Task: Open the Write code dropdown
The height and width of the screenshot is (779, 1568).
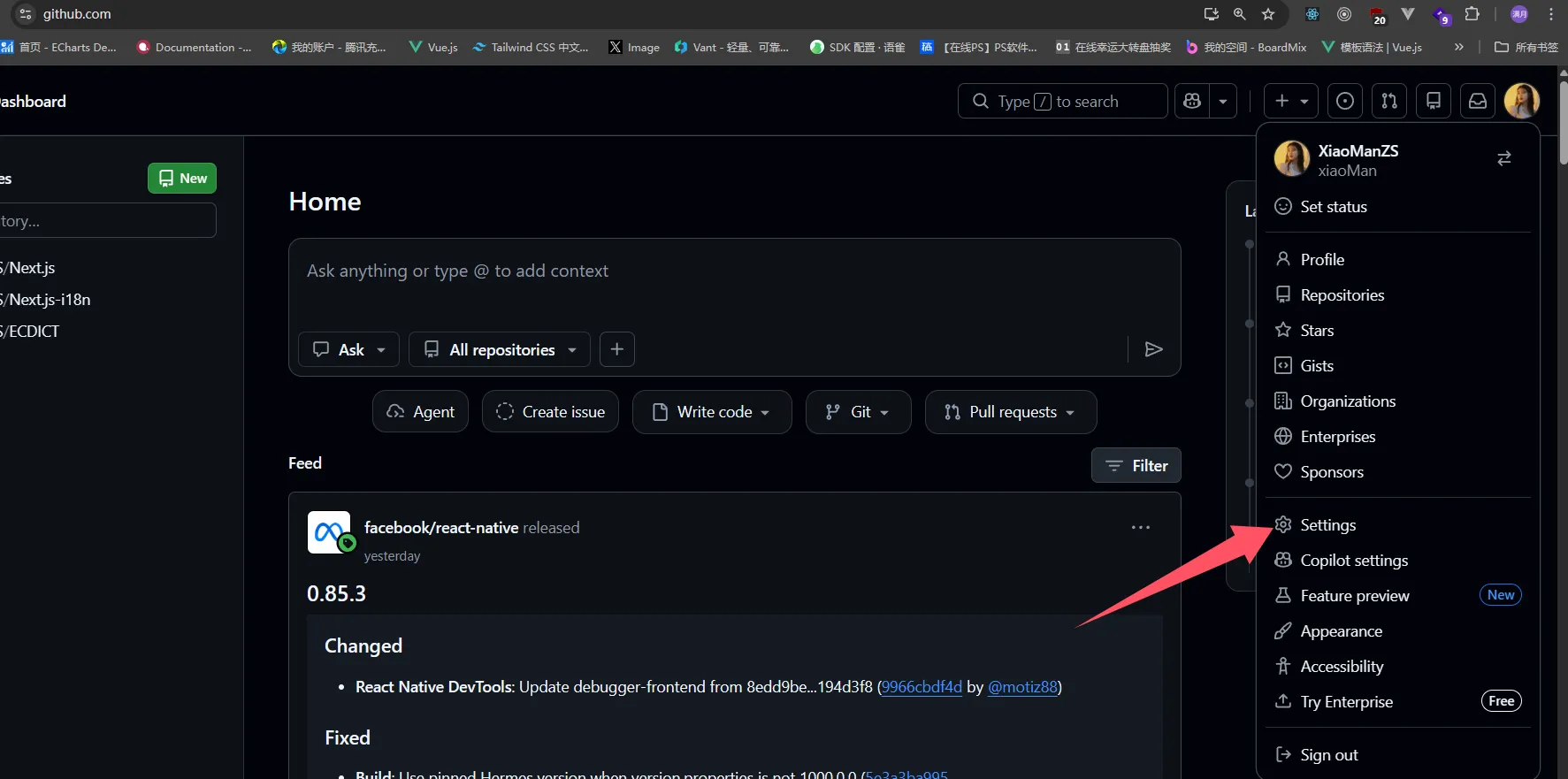Action: [712, 412]
